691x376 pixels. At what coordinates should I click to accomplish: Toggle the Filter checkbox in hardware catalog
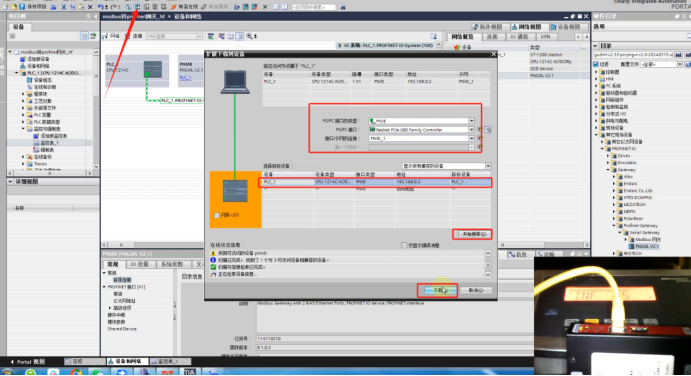596,64
